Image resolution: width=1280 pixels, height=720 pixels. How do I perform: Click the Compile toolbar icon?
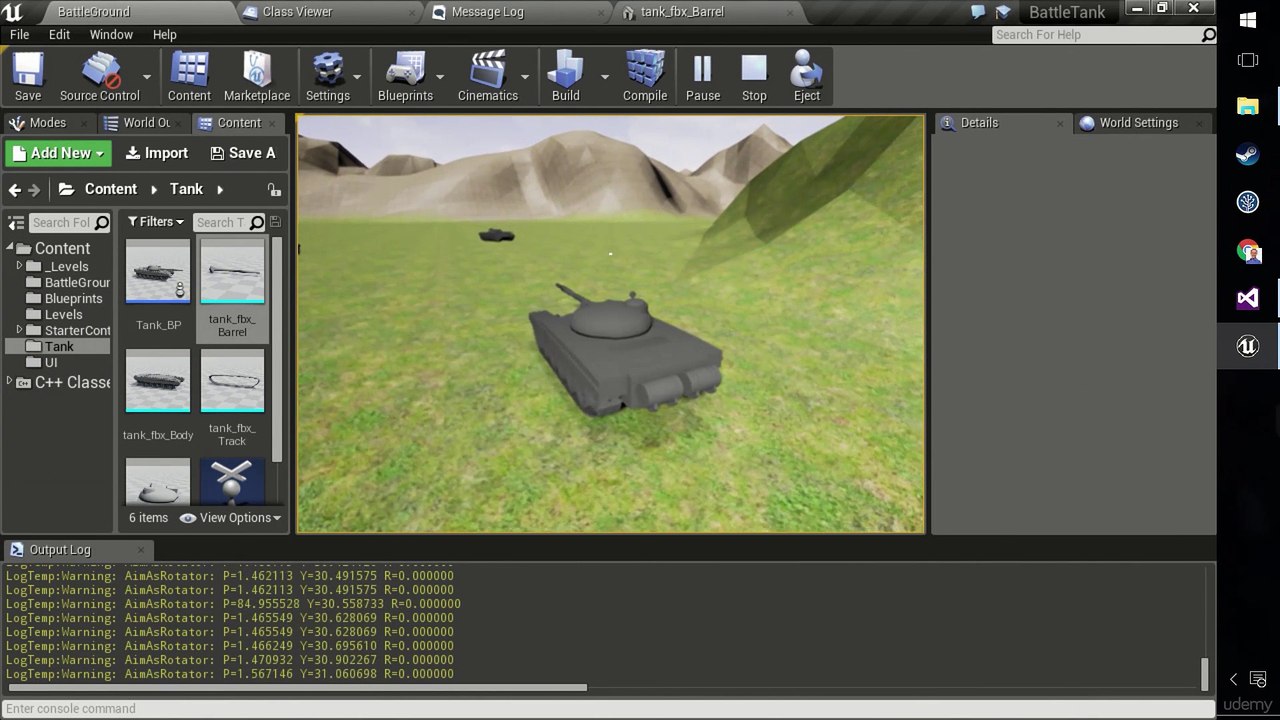click(645, 77)
